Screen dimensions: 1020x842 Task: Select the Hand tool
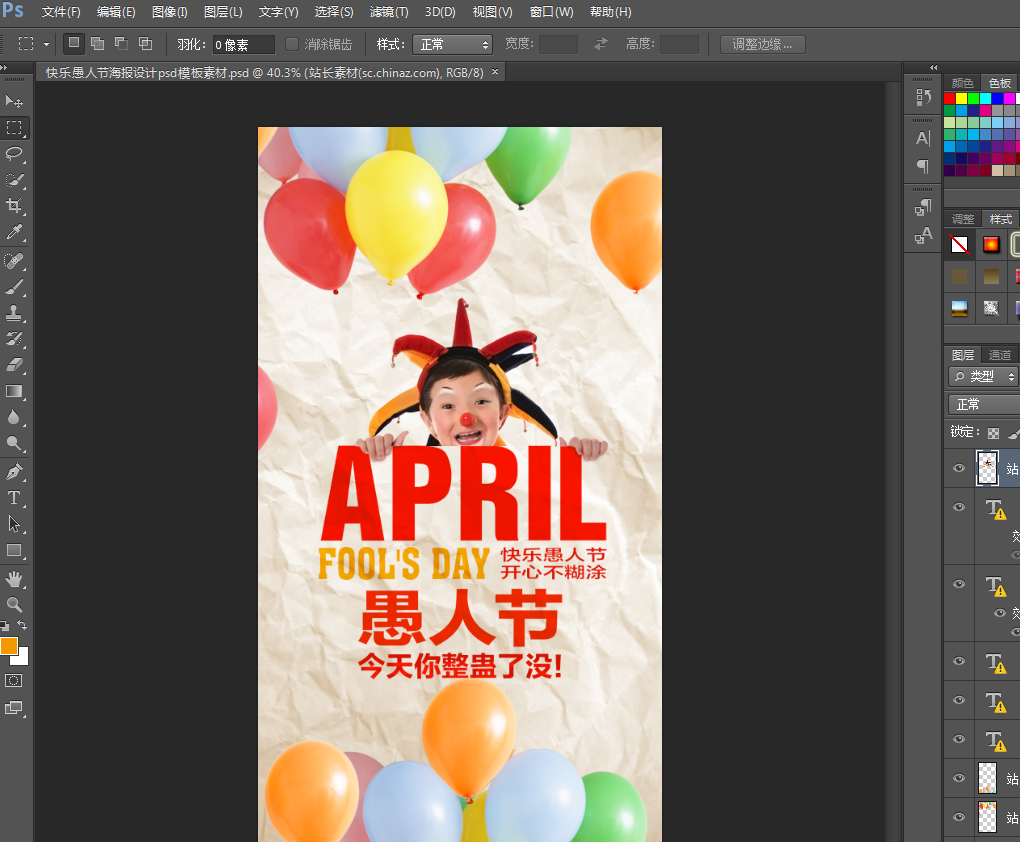click(14, 579)
